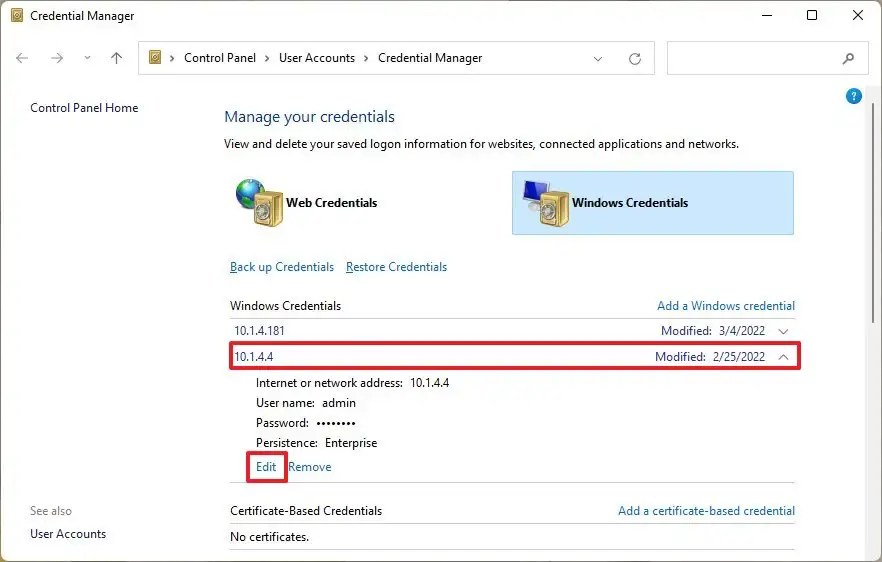The image size is (882, 562).
Task: Click the 'Manage your credentials' heading
Action: 309,117
